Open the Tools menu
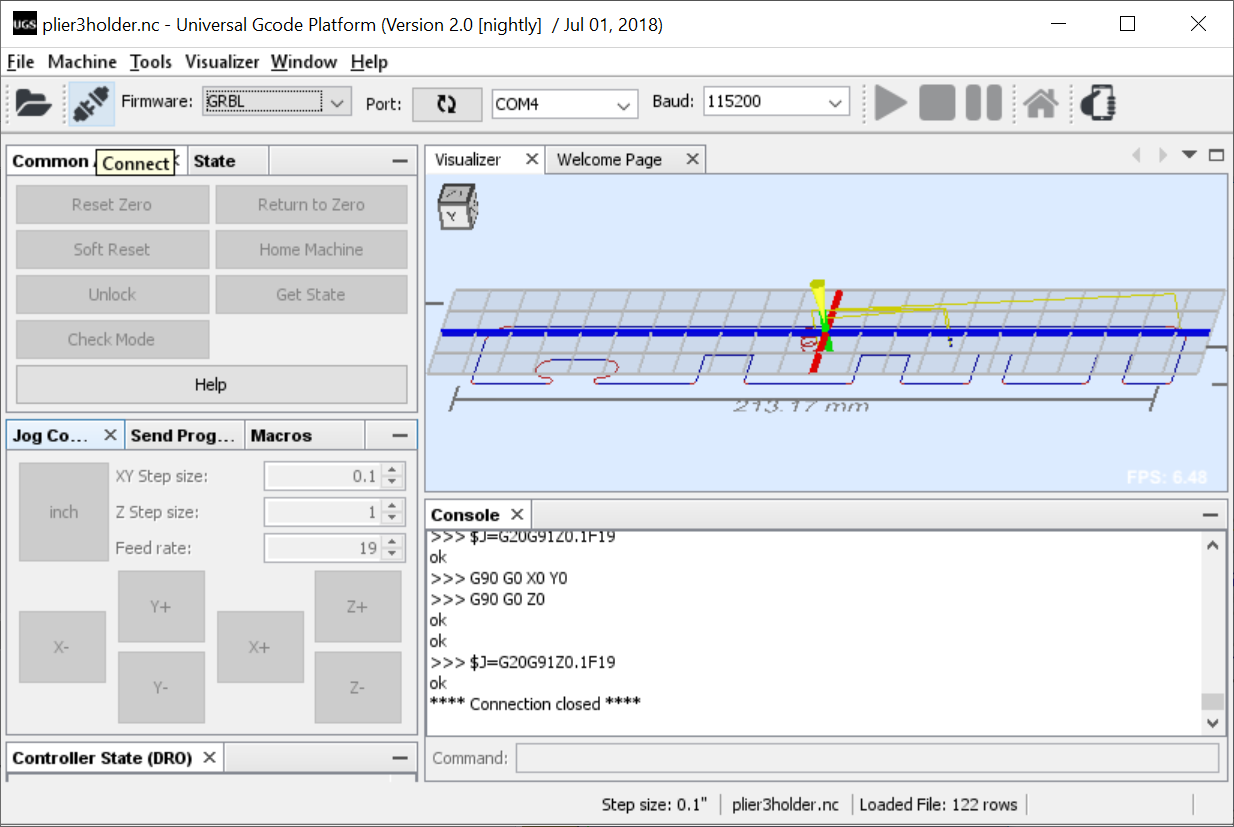Viewport: 1234px width, 827px height. (x=151, y=62)
